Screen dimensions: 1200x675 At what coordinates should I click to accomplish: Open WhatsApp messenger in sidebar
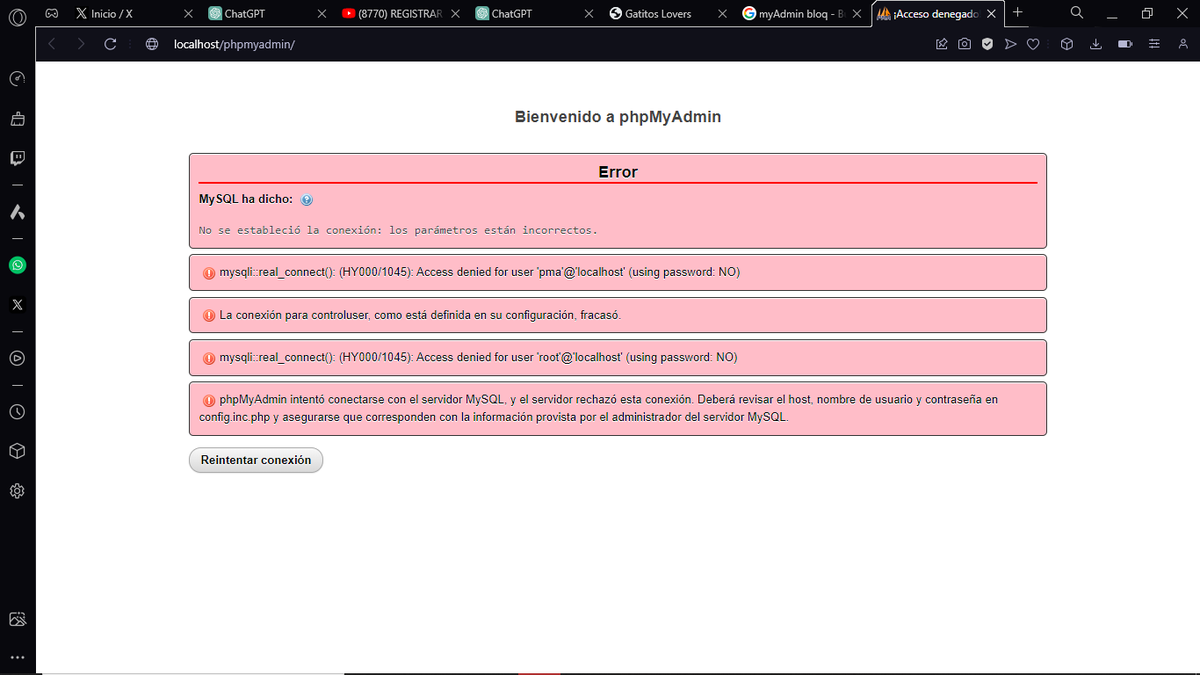17,265
